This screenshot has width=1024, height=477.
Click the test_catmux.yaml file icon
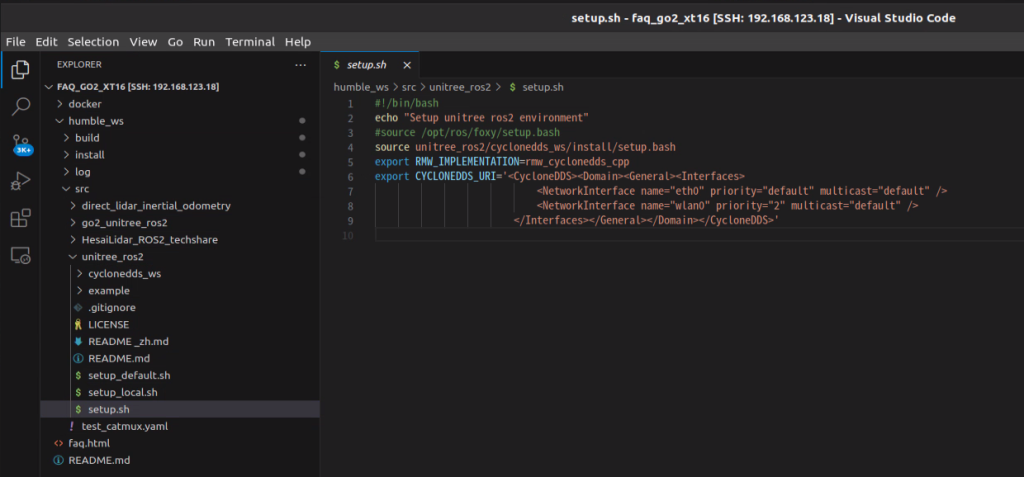point(72,426)
